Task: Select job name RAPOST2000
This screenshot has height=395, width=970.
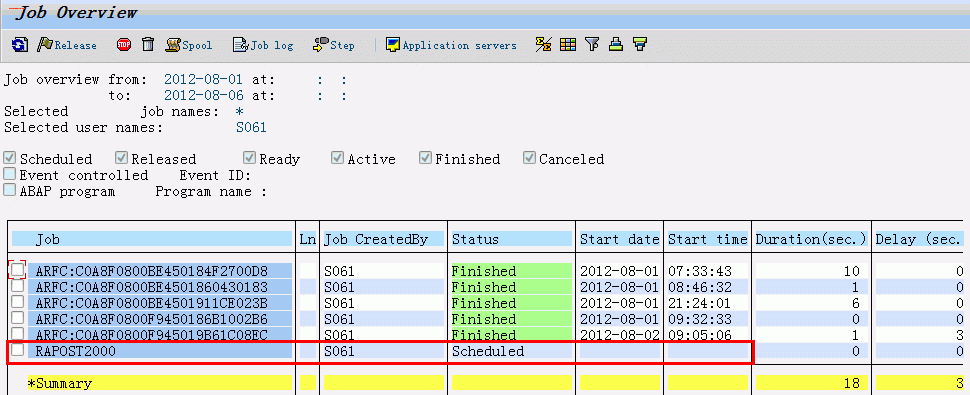Action: pos(75,351)
